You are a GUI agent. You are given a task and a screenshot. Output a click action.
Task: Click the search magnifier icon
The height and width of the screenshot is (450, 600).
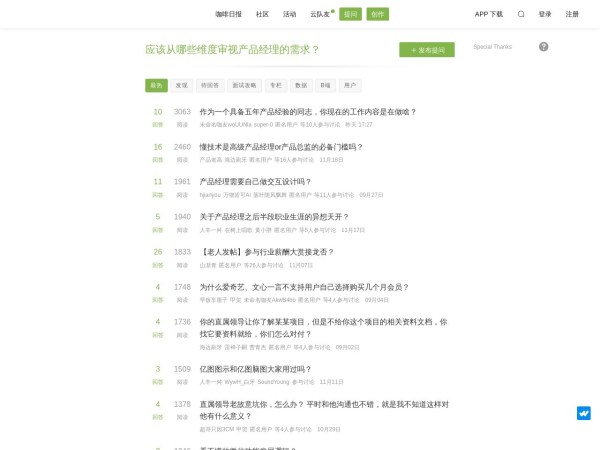521,14
